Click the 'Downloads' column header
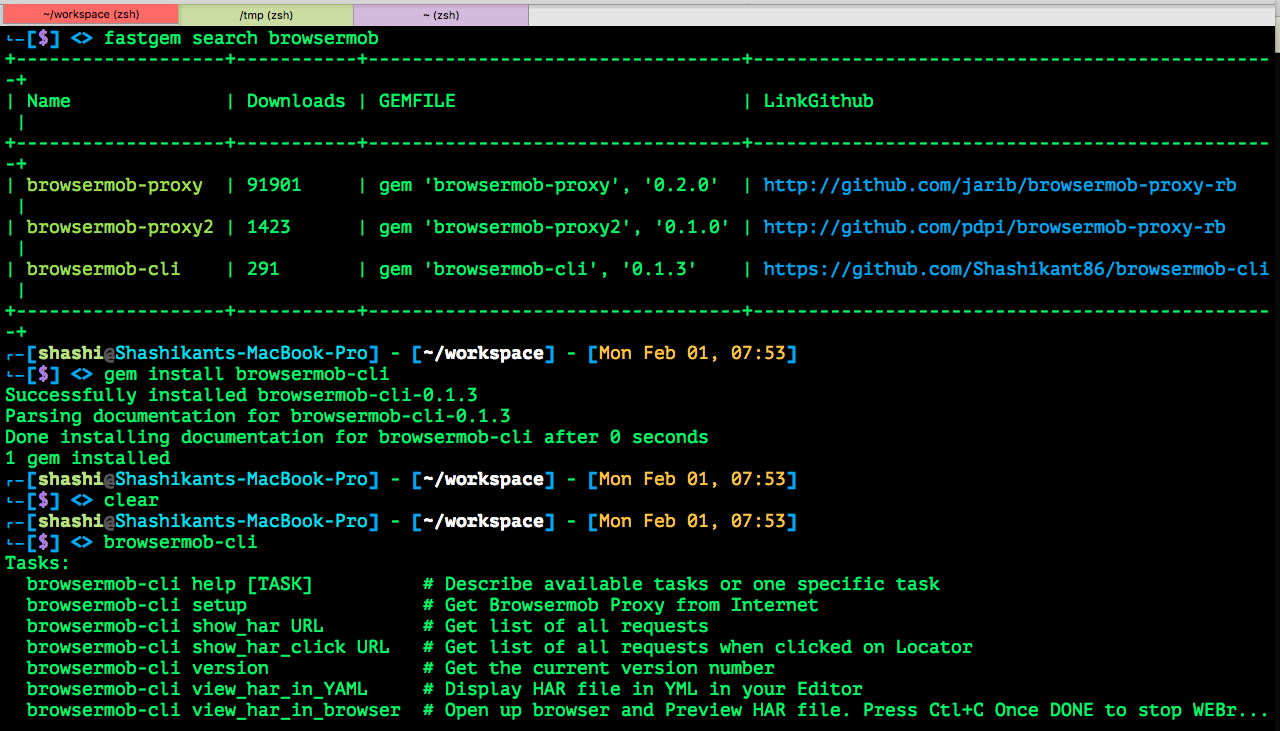 tap(296, 101)
